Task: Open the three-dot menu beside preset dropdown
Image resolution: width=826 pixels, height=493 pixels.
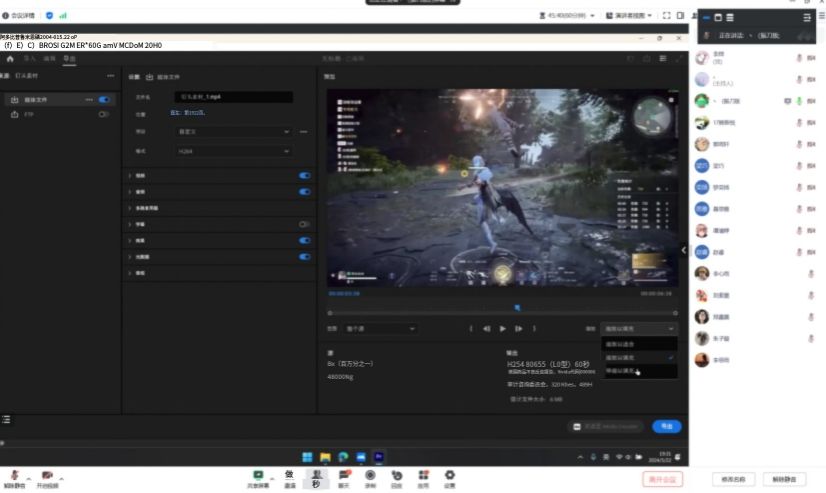Action: [x=304, y=131]
